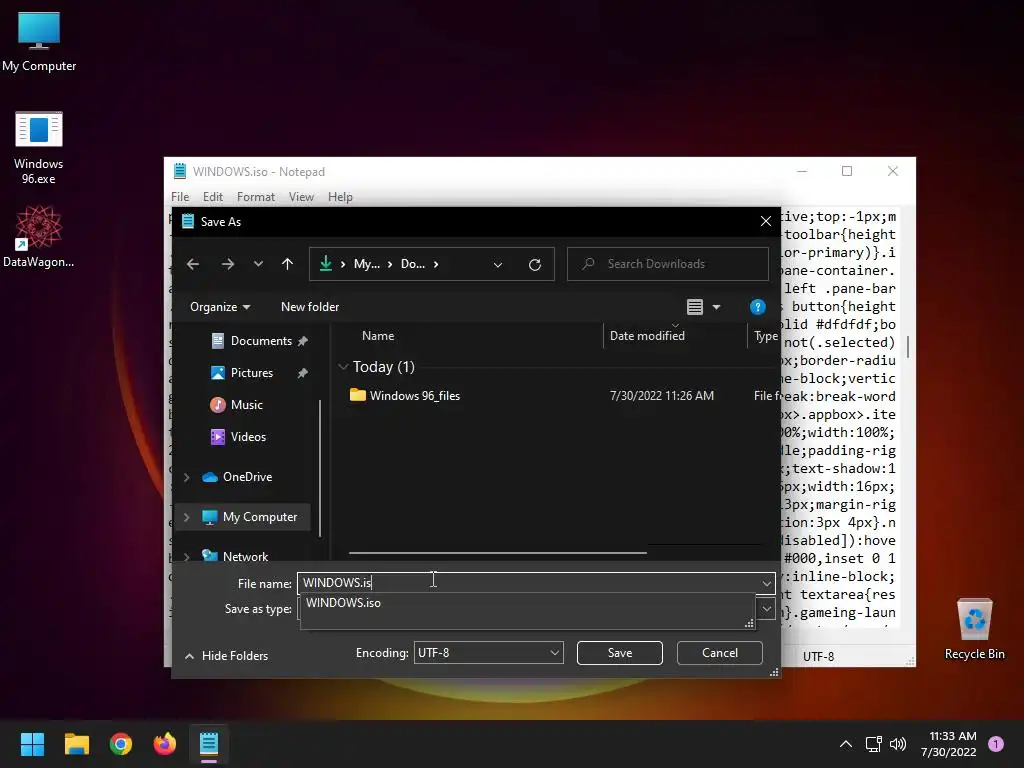Launch Chrome from the taskbar

point(121,744)
